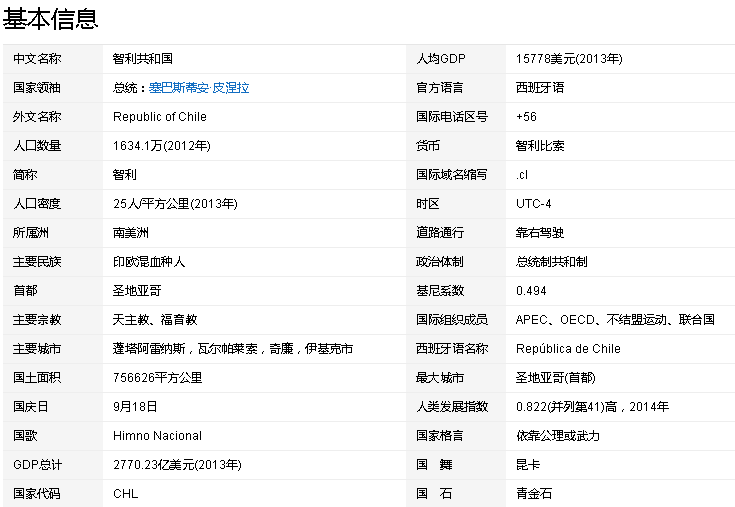Select the Republic of Chile text
Viewport: 735px width, 507px height.
coord(160,117)
